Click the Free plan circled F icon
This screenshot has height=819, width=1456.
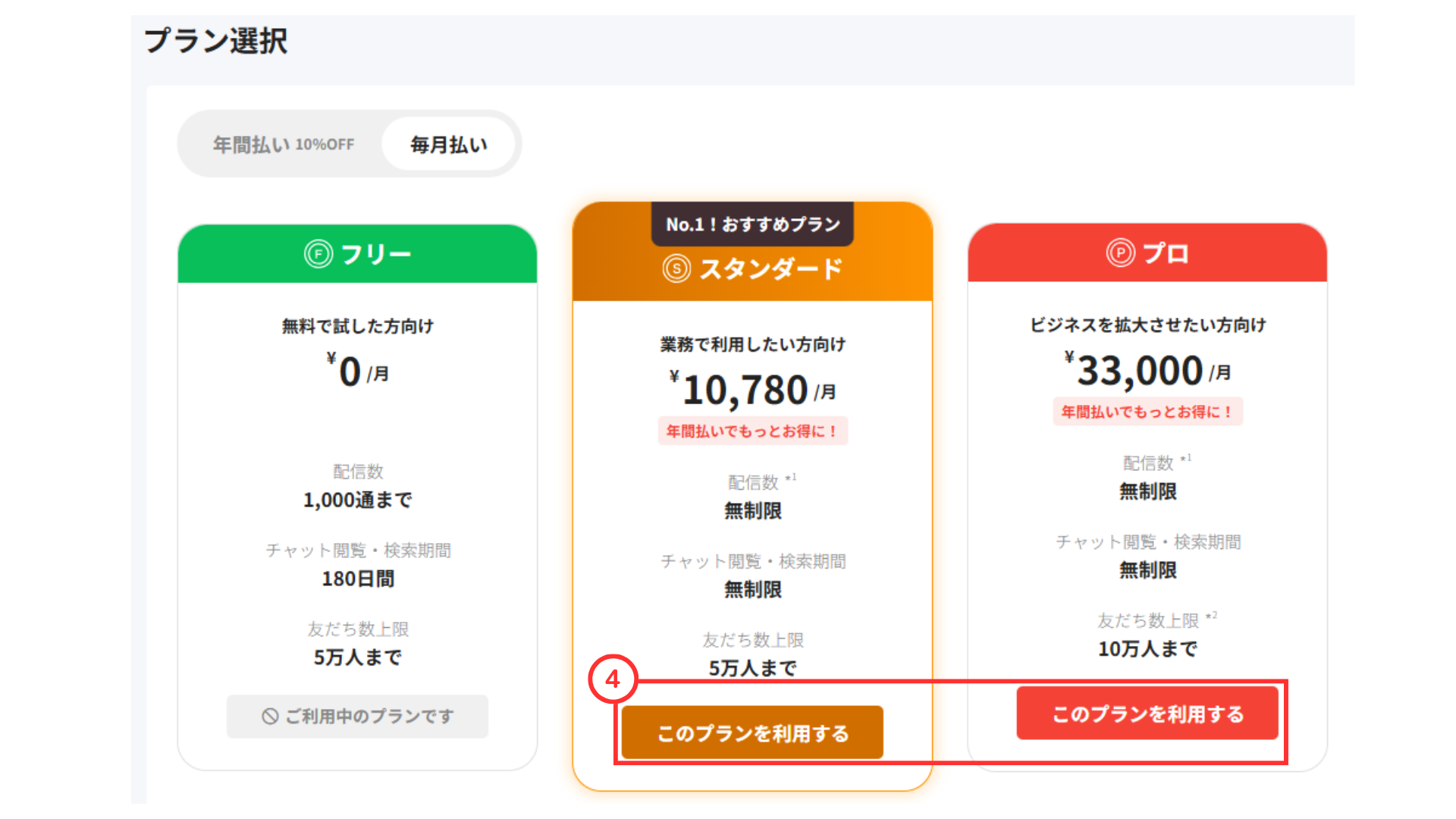click(x=318, y=253)
